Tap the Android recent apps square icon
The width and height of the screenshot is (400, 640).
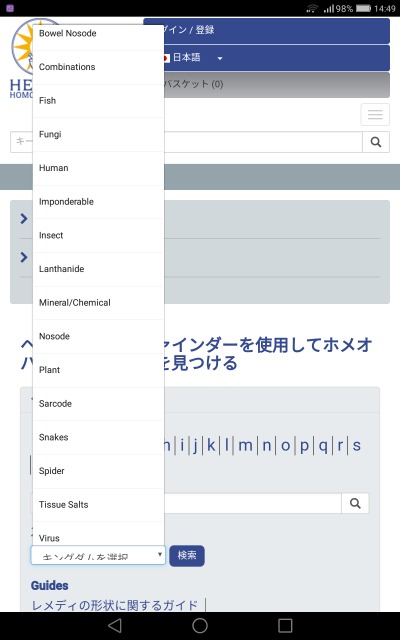click(x=285, y=625)
